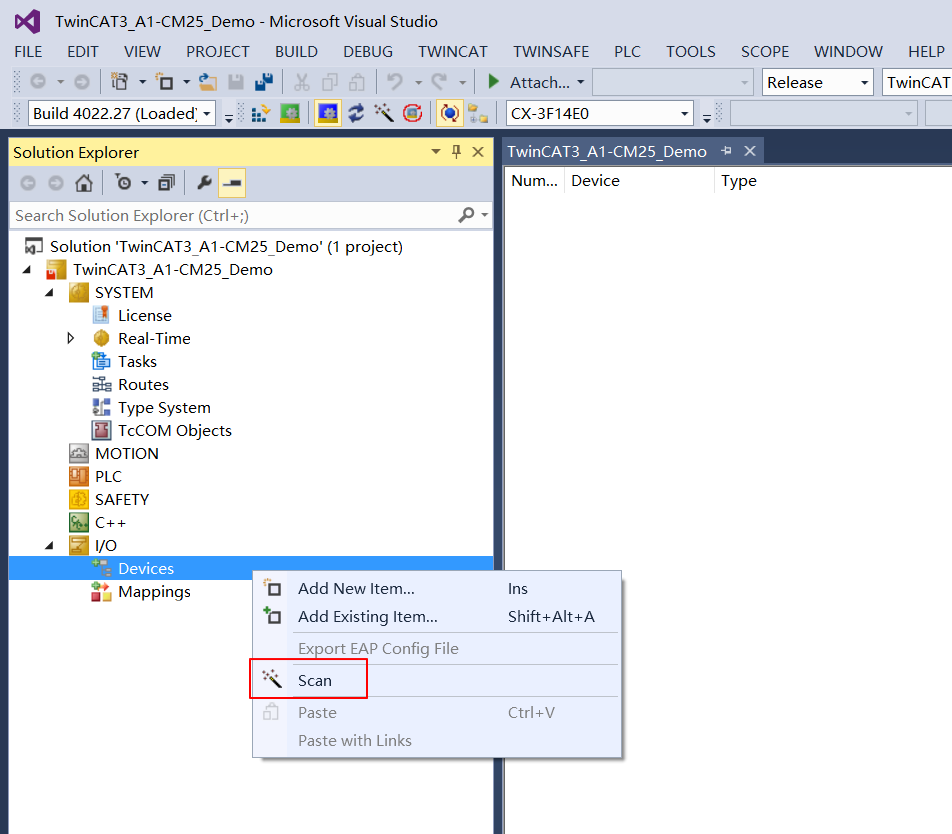
Task: Click the Cut scissors icon
Action: coord(301,81)
